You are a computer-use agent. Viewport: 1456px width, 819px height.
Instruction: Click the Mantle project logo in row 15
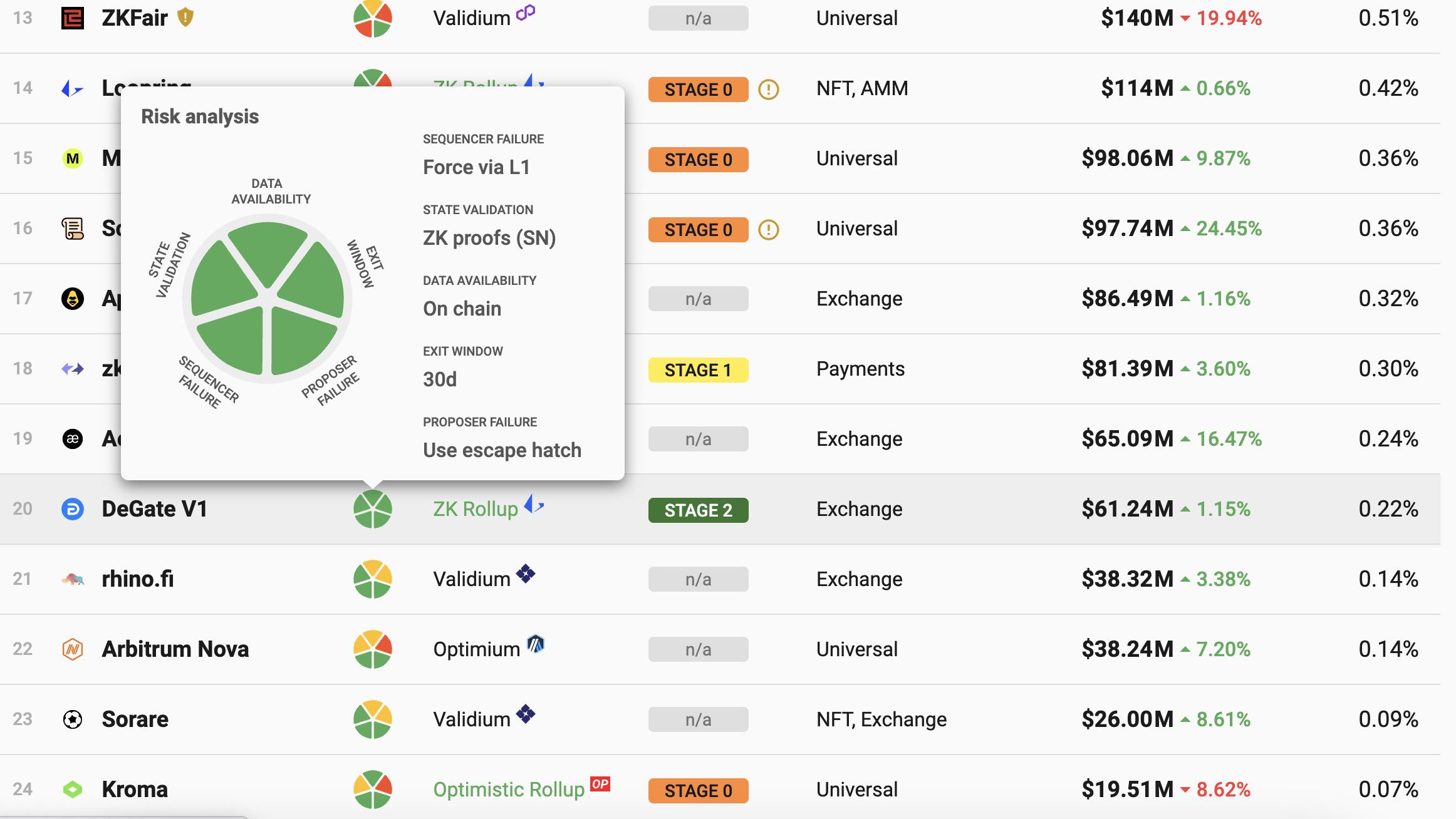tap(73, 158)
